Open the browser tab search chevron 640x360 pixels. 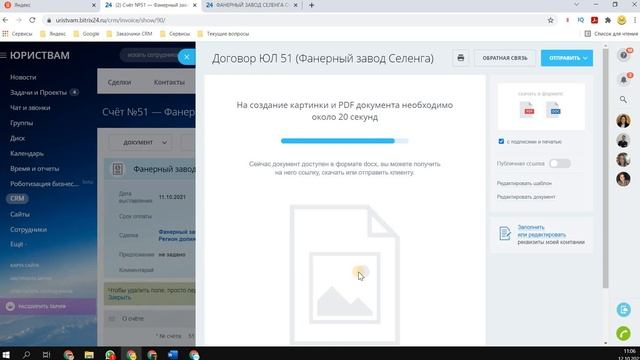point(576,4)
